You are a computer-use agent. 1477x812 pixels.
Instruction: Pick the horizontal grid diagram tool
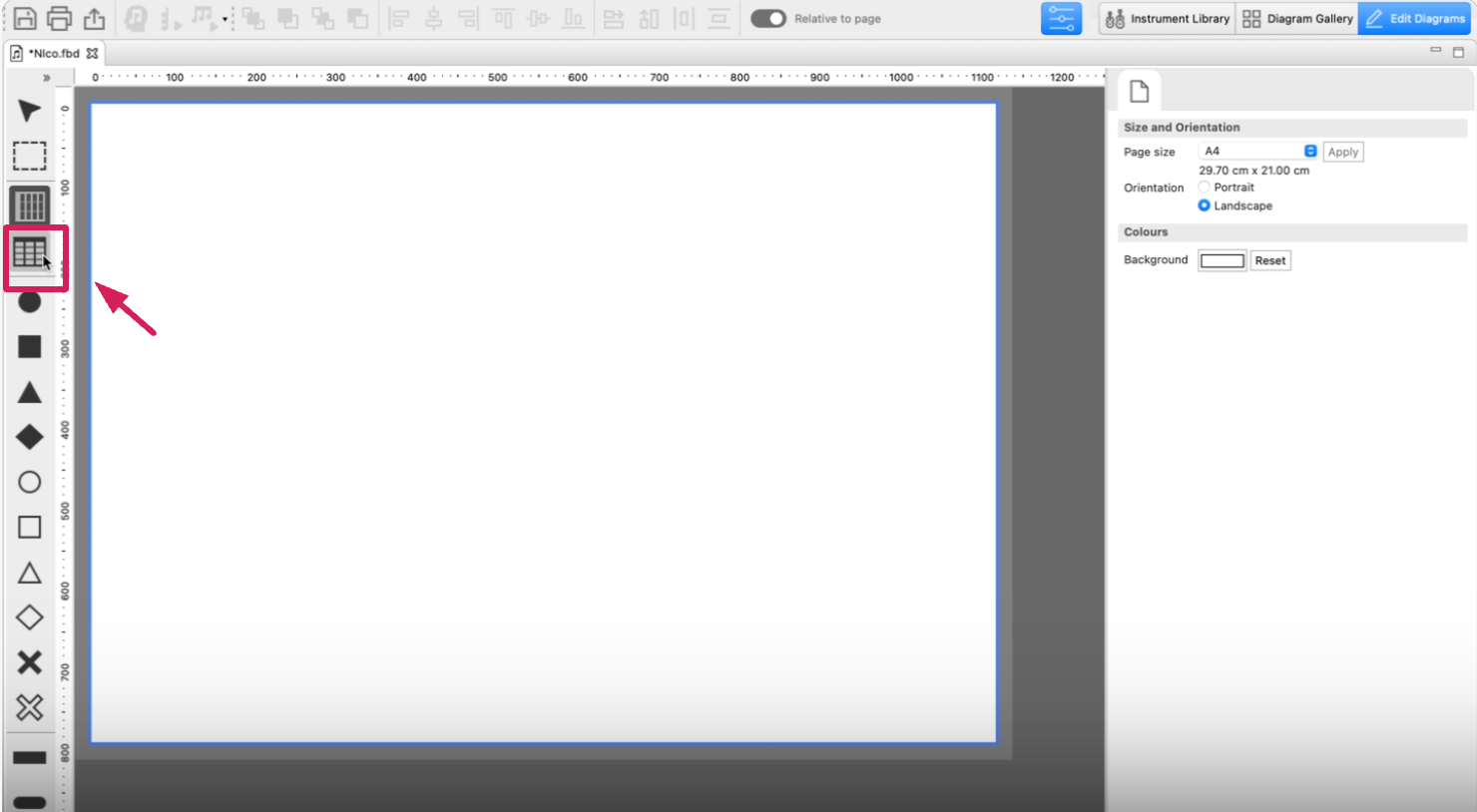coord(30,253)
